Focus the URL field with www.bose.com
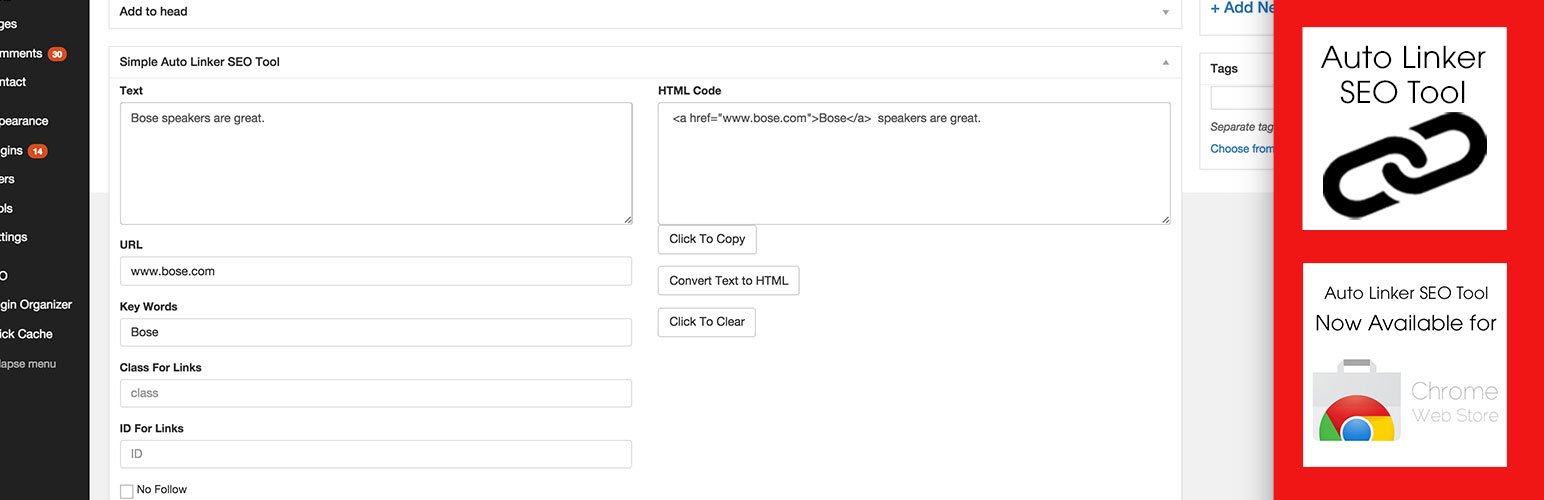The image size is (1544, 500). point(376,271)
